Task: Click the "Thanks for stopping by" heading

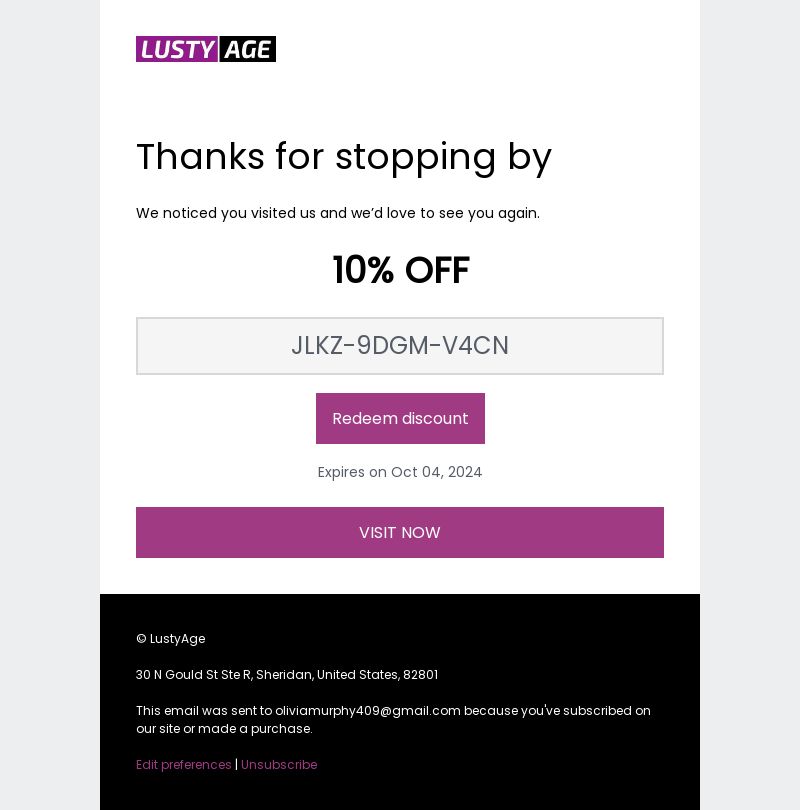Action: pos(344,157)
